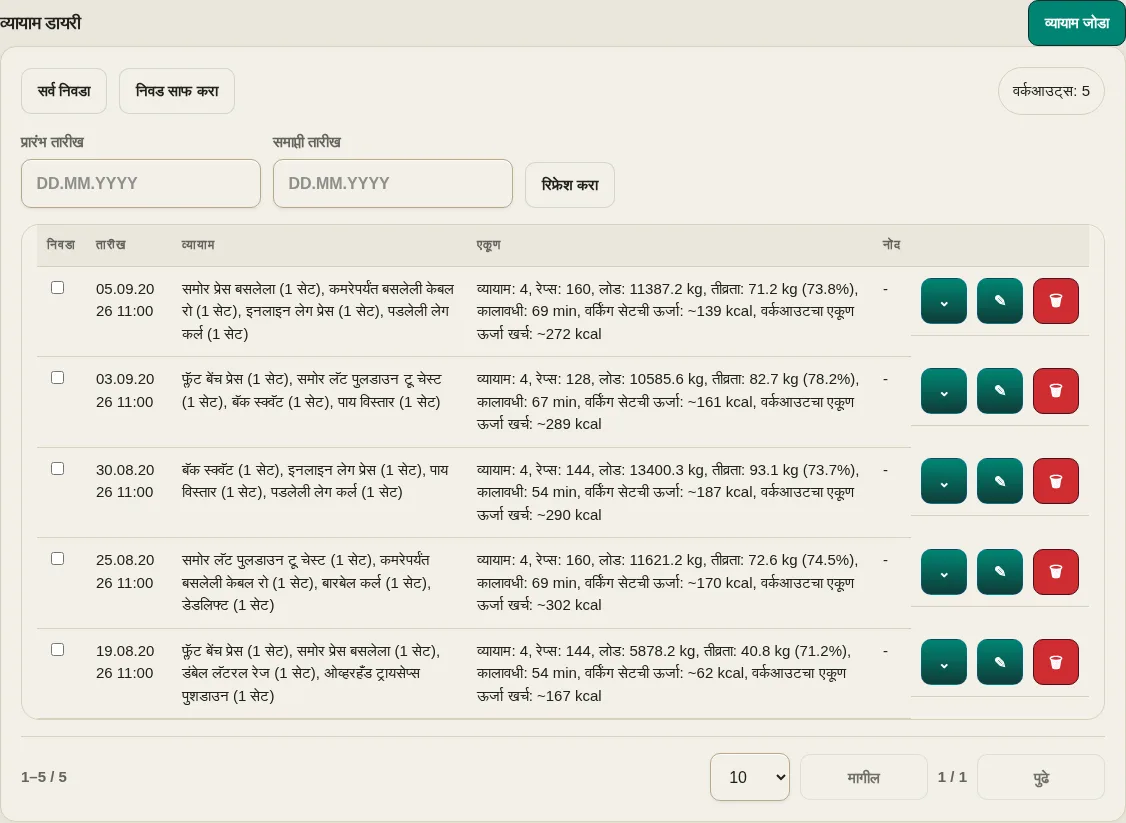
Task: Click the date 03.09.2026 11:00
Action: 125,391
